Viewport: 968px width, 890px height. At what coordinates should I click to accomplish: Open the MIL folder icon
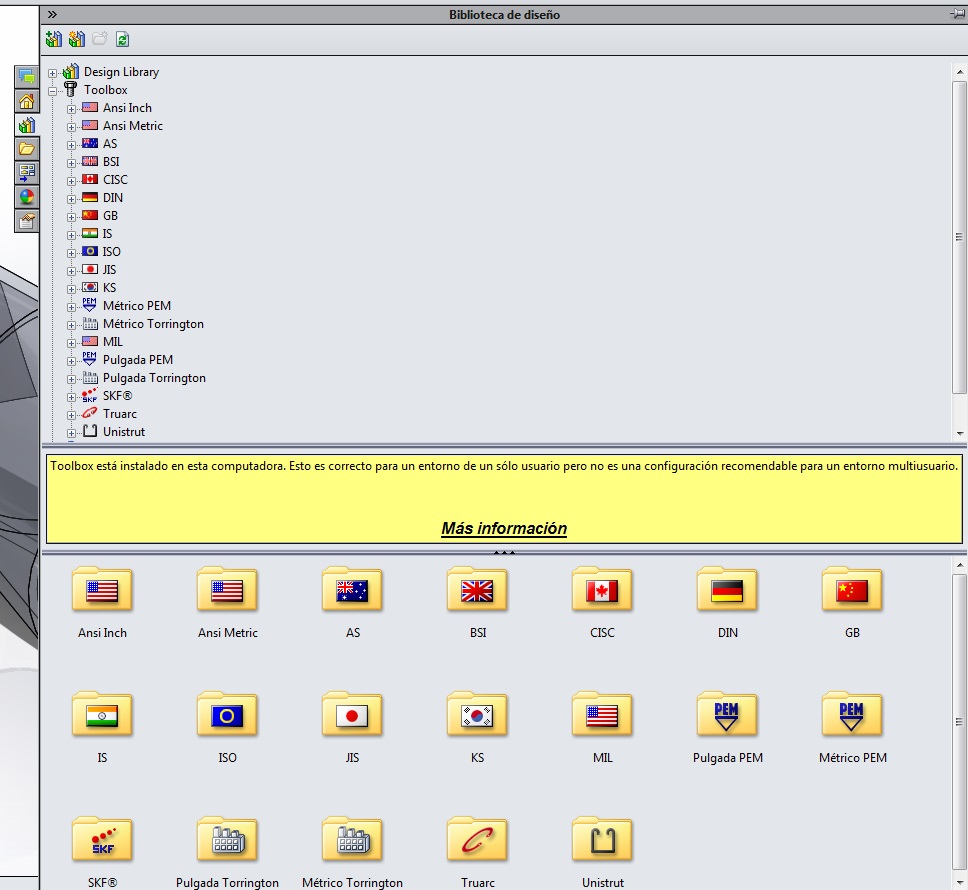tap(602, 715)
